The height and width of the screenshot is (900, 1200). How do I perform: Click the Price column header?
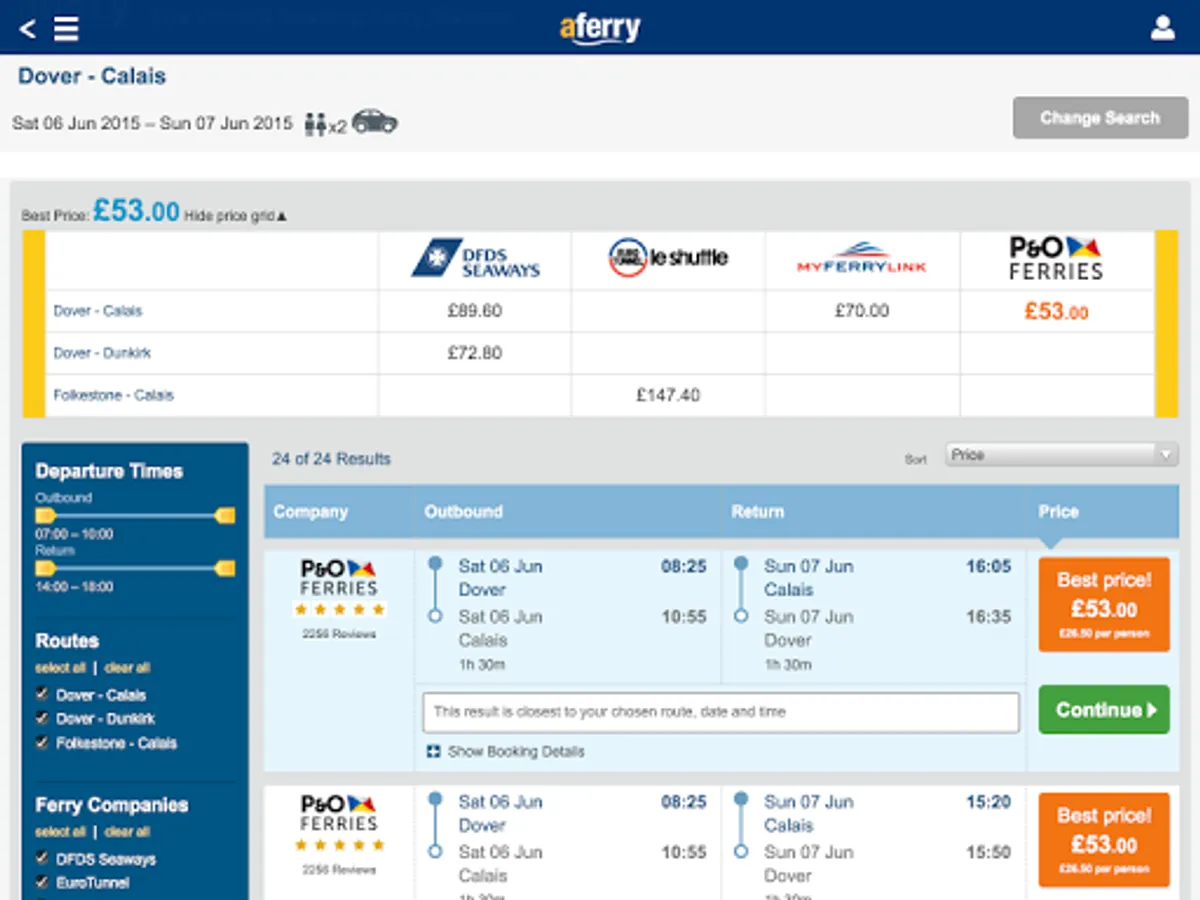coord(1058,512)
